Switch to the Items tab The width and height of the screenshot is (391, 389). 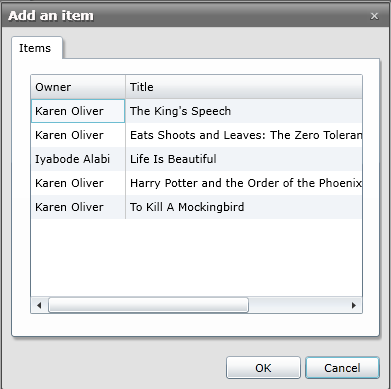click(x=35, y=48)
